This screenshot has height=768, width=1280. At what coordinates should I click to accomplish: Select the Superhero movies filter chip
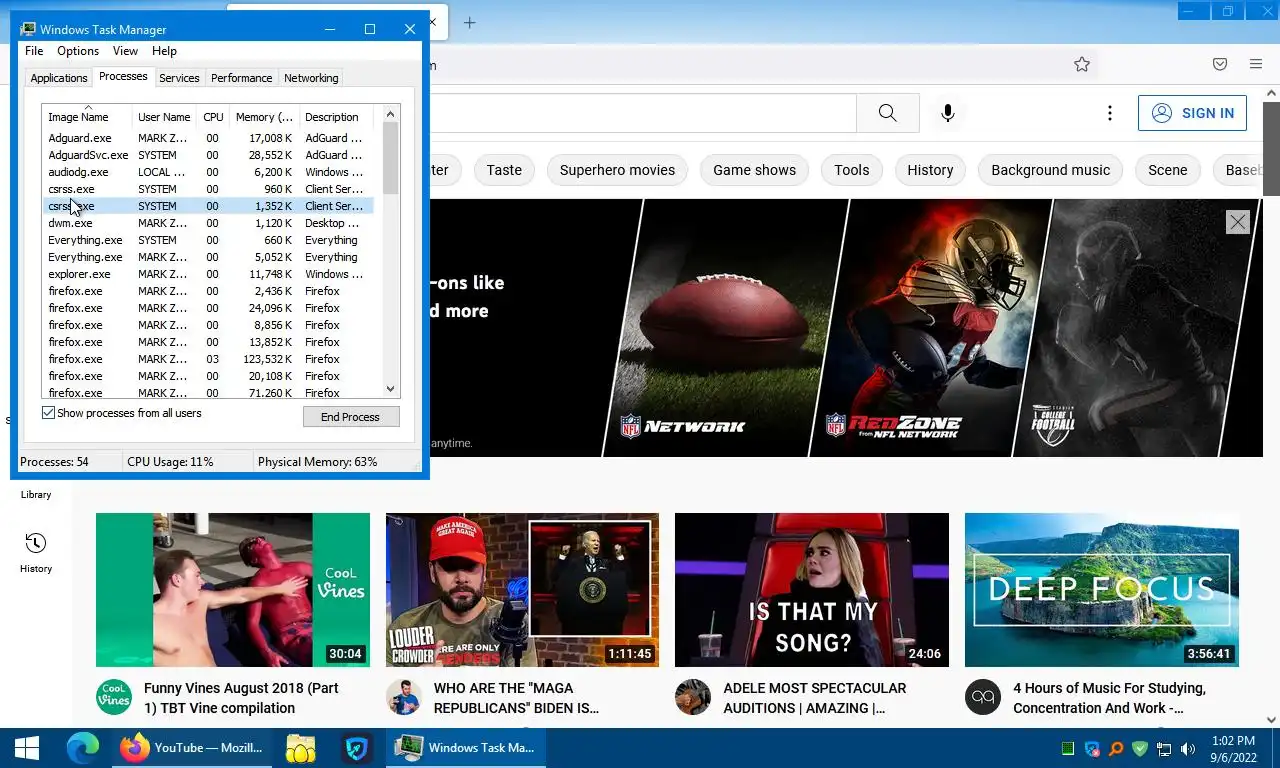[x=617, y=170]
